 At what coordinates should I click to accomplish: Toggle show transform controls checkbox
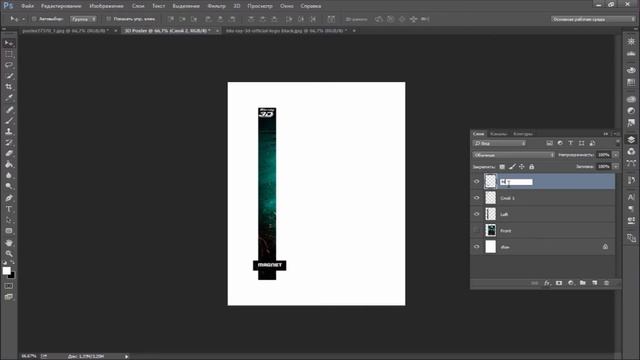[109, 19]
